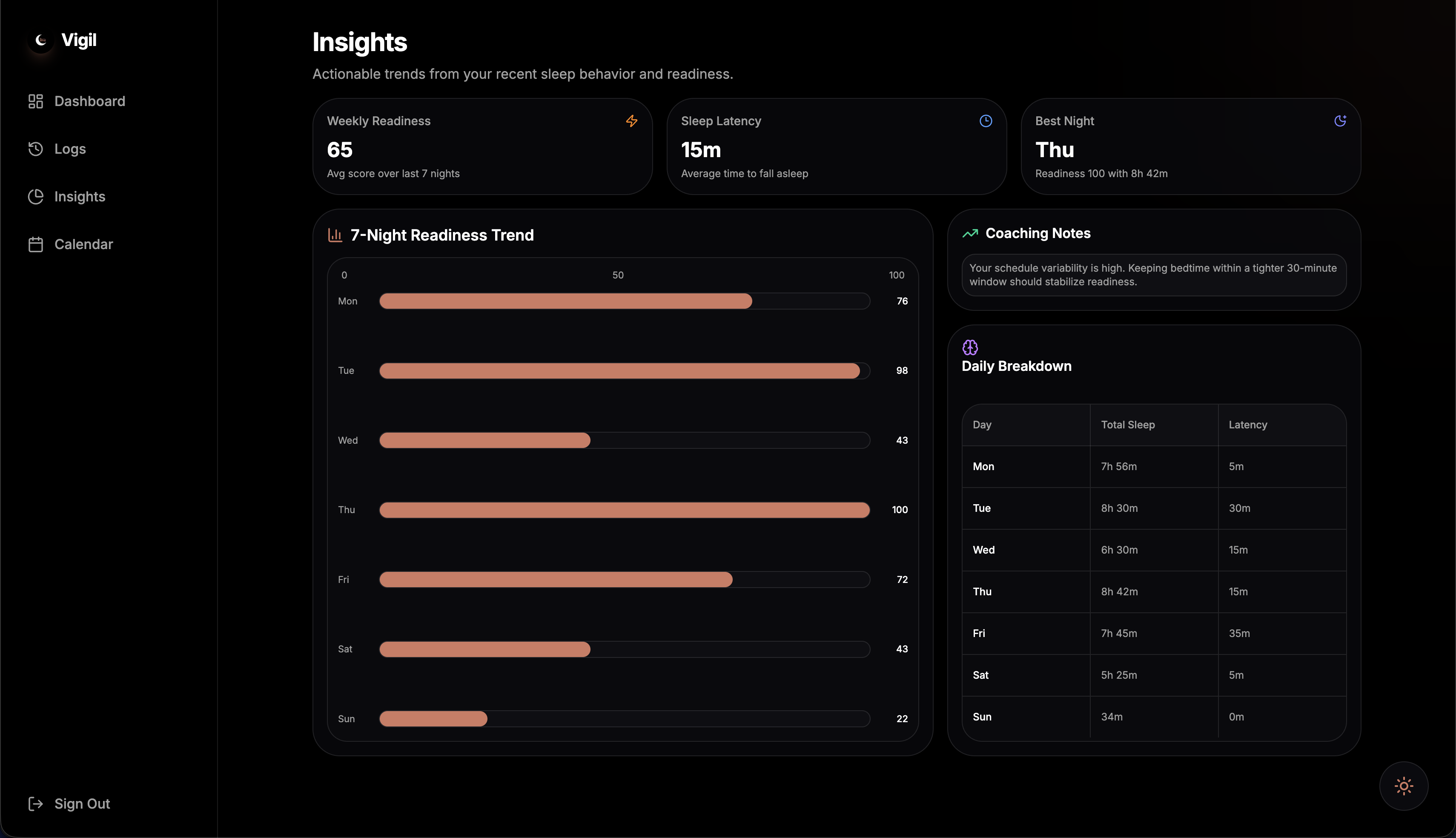The height and width of the screenshot is (838, 1456).
Task: Click the Sunday readiness bar
Action: point(433,718)
